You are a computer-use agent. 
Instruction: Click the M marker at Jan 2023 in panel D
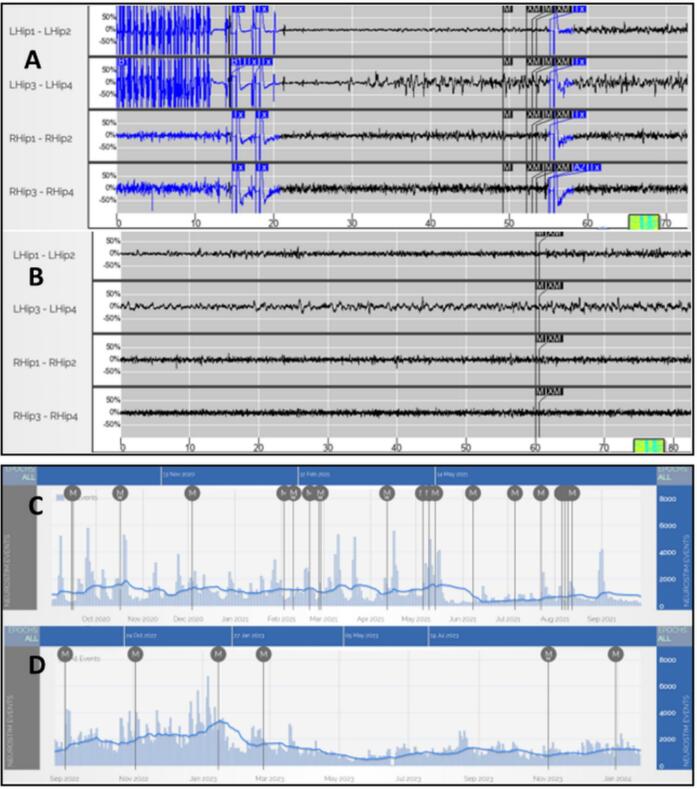(218, 654)
